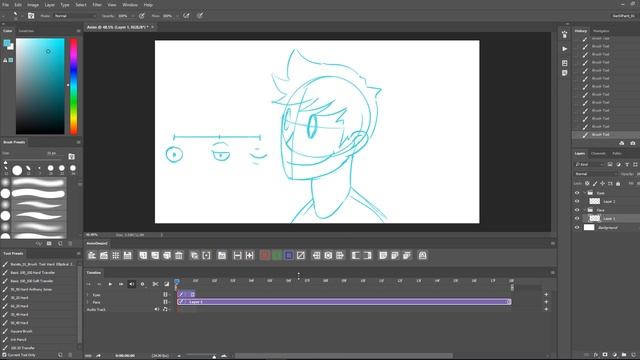Open the Opacity value dropdown arrow
The image size is (640, 360).
[133, 16]
